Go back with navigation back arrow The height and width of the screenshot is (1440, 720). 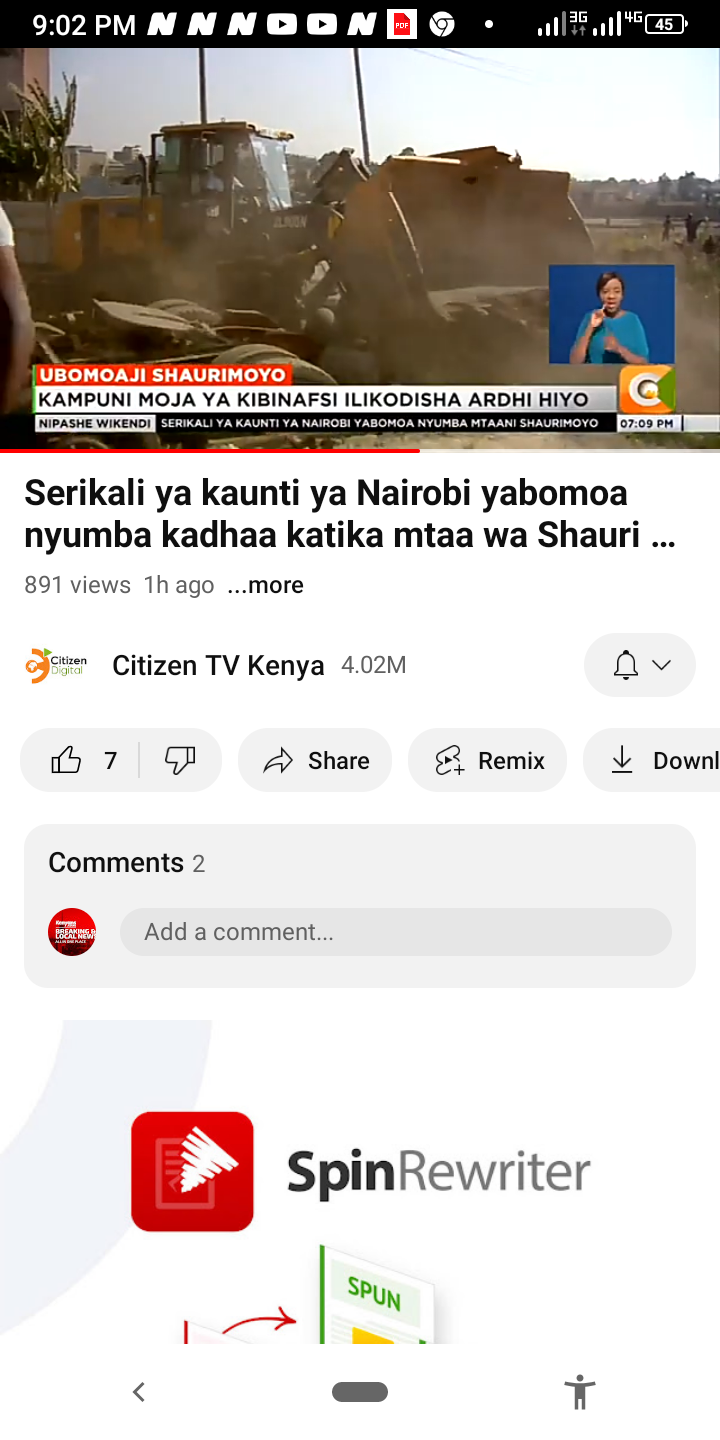tap(139, 1392)
